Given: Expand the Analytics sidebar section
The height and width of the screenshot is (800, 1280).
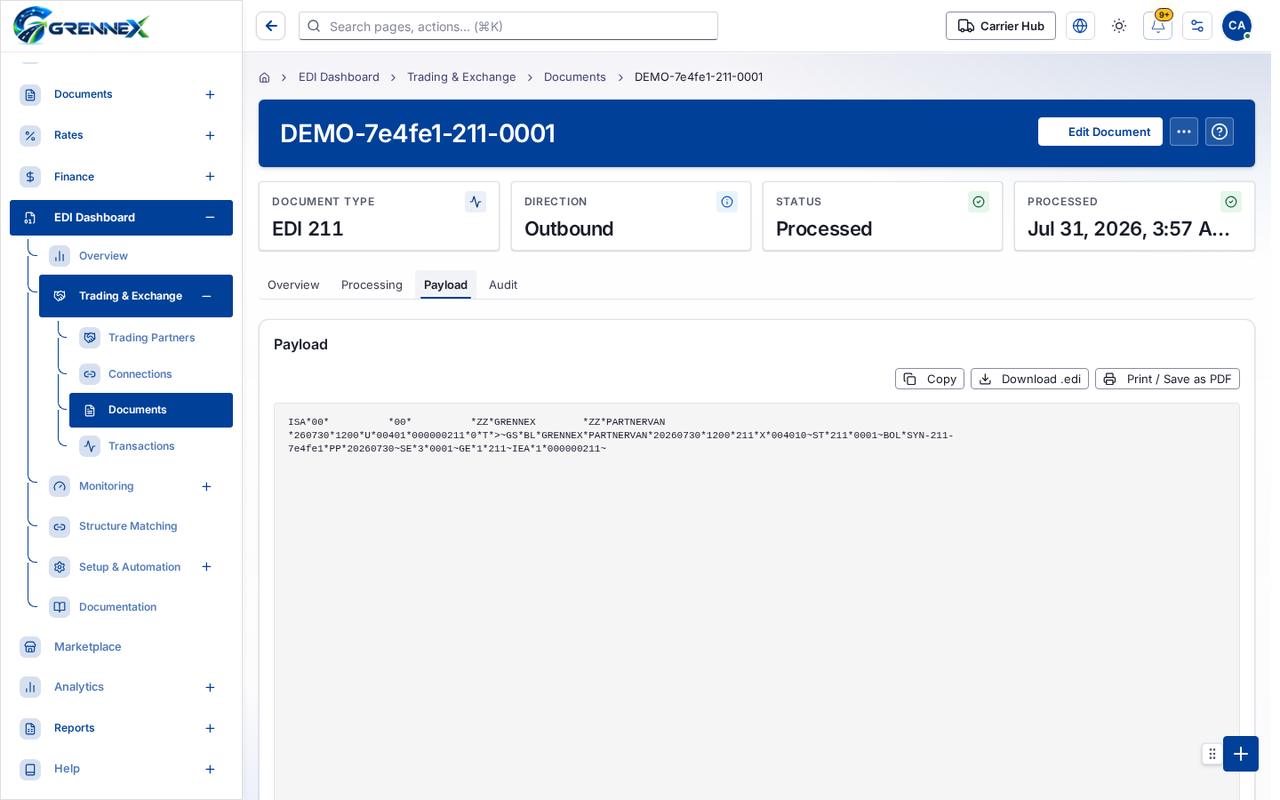Looking at the screenshot, I should tap(210, 688).
